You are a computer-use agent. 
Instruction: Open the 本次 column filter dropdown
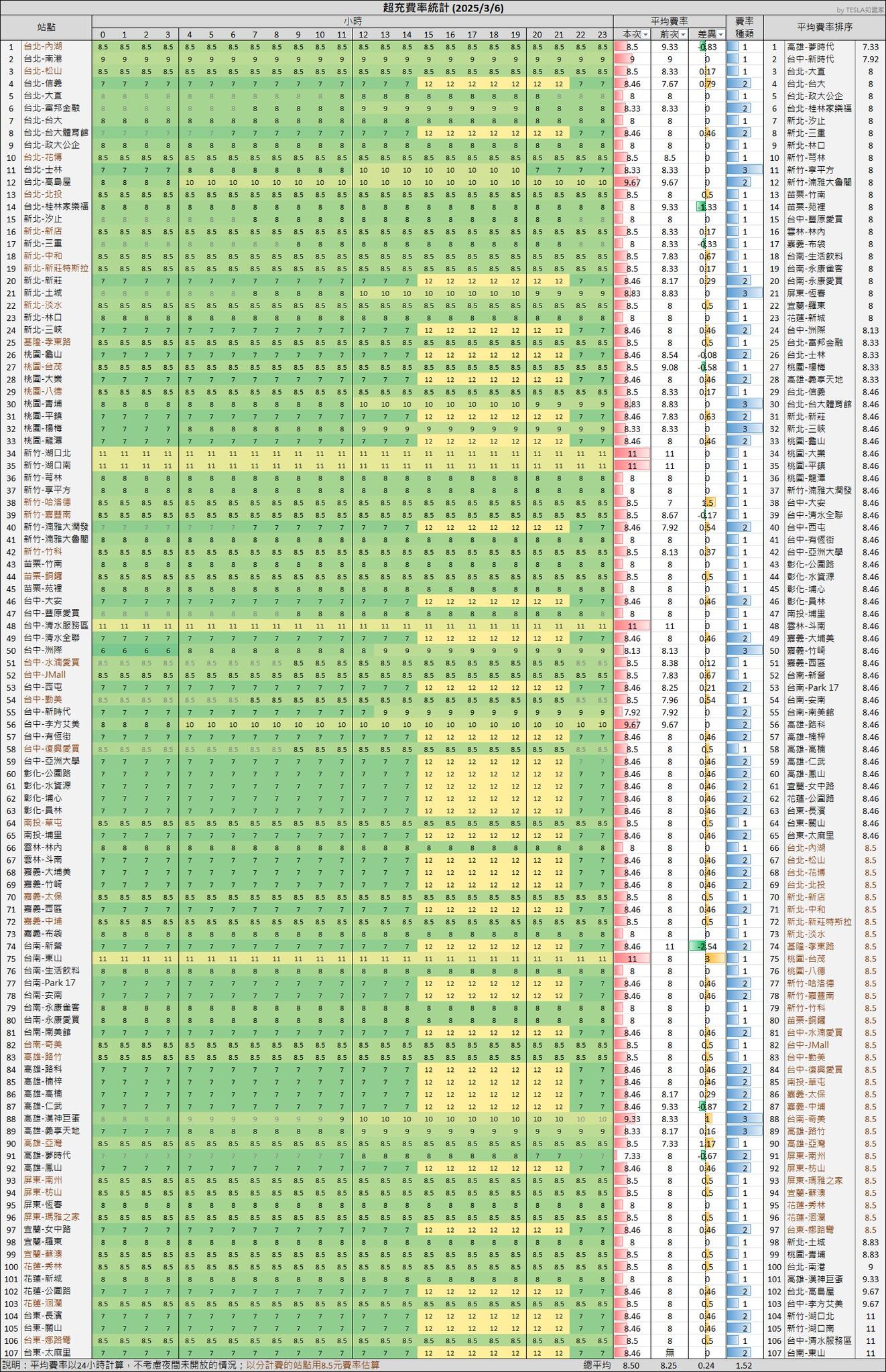(646, 34)
